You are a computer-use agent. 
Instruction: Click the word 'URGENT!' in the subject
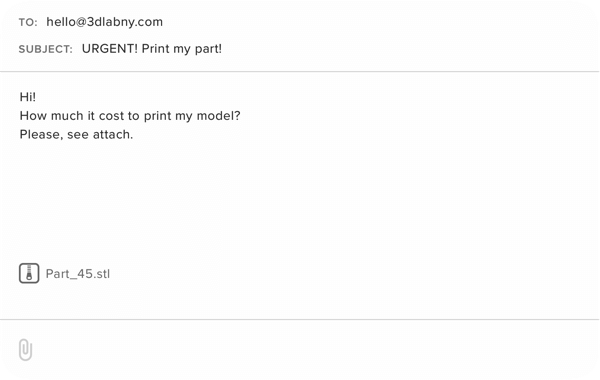coord(110,49)
